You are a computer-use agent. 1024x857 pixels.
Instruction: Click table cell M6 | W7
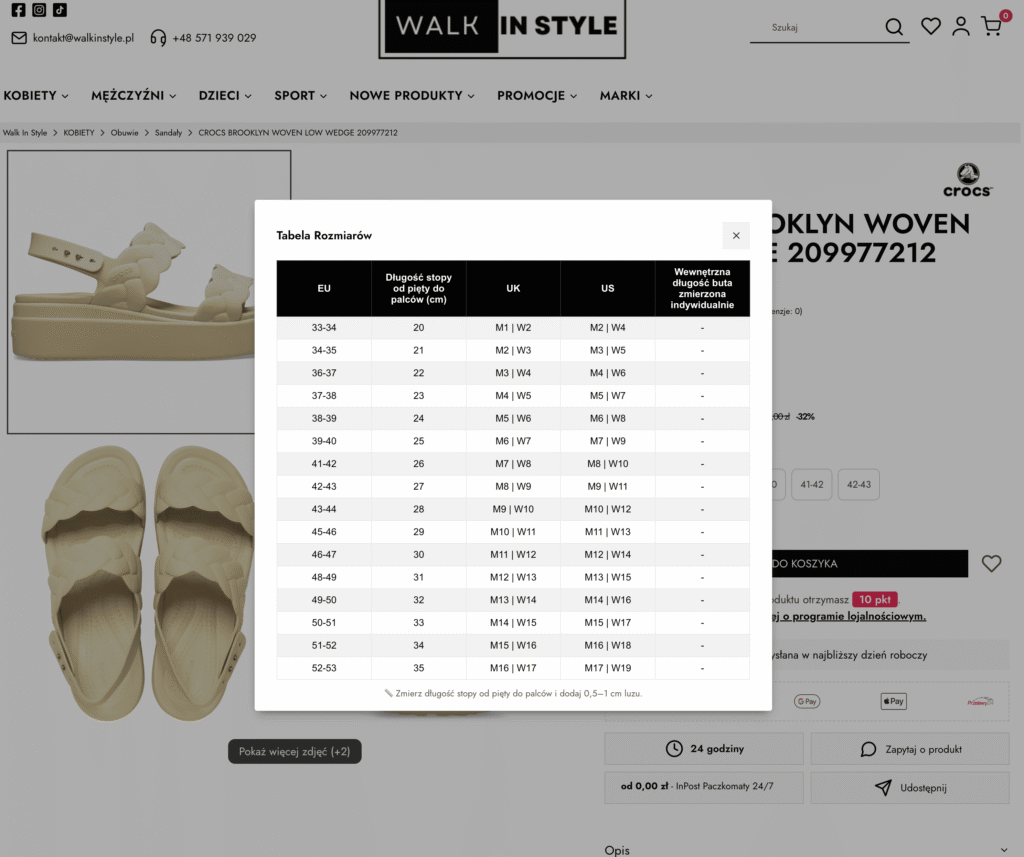pos(513,441)
